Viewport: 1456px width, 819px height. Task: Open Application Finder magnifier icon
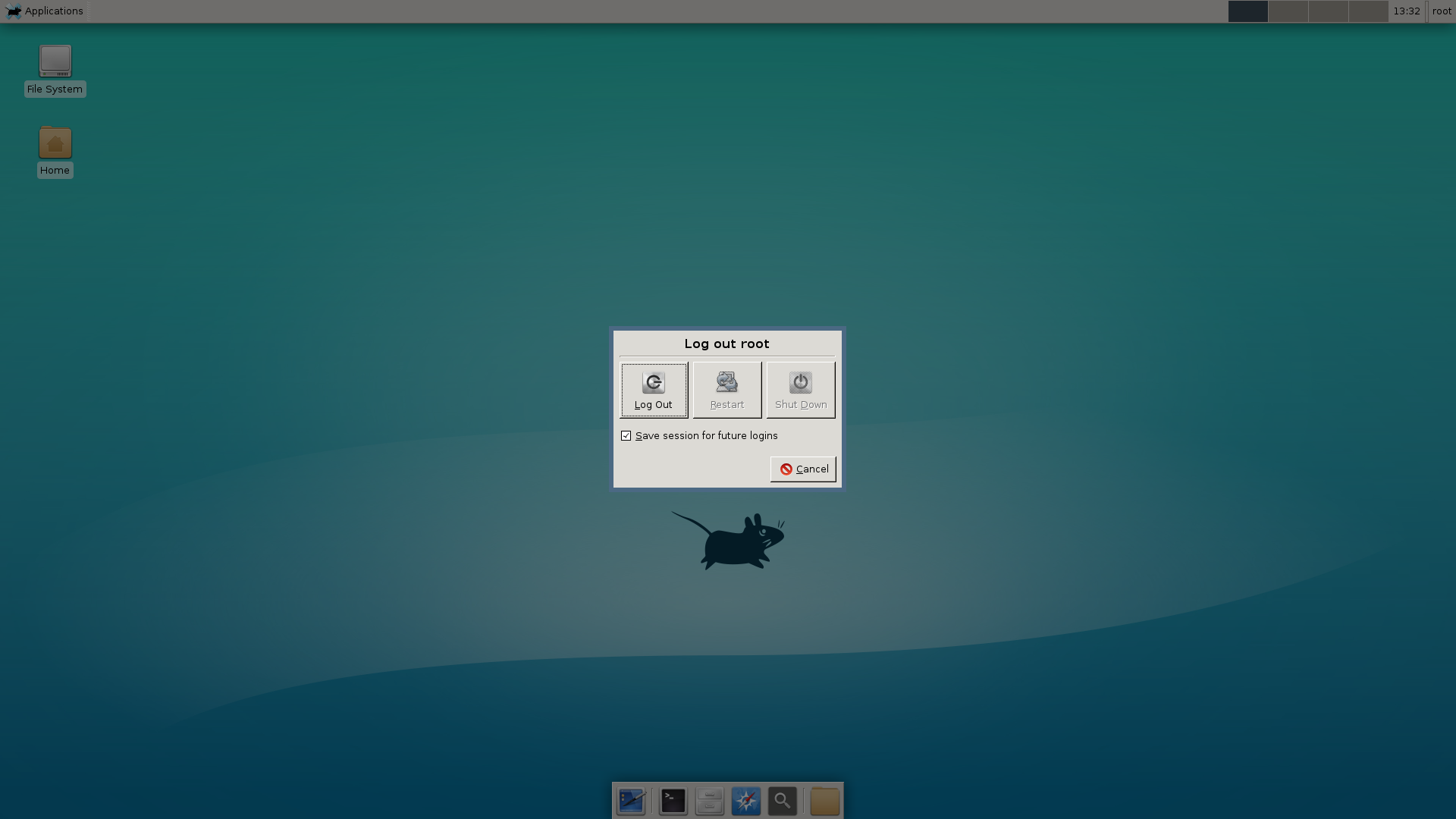783,801
